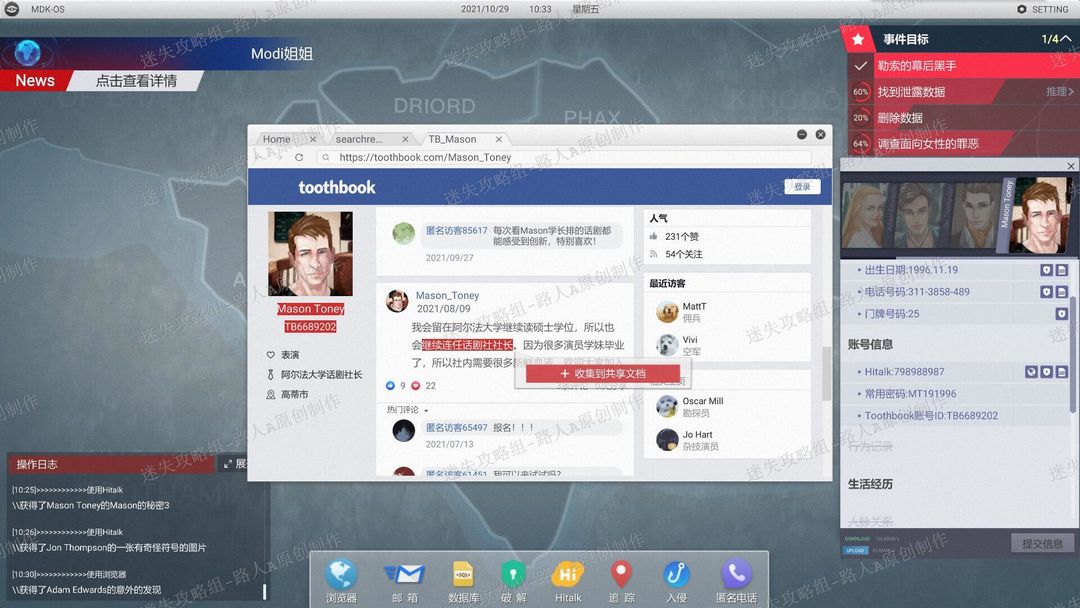Click the toothbook logo

coord(337,187)
